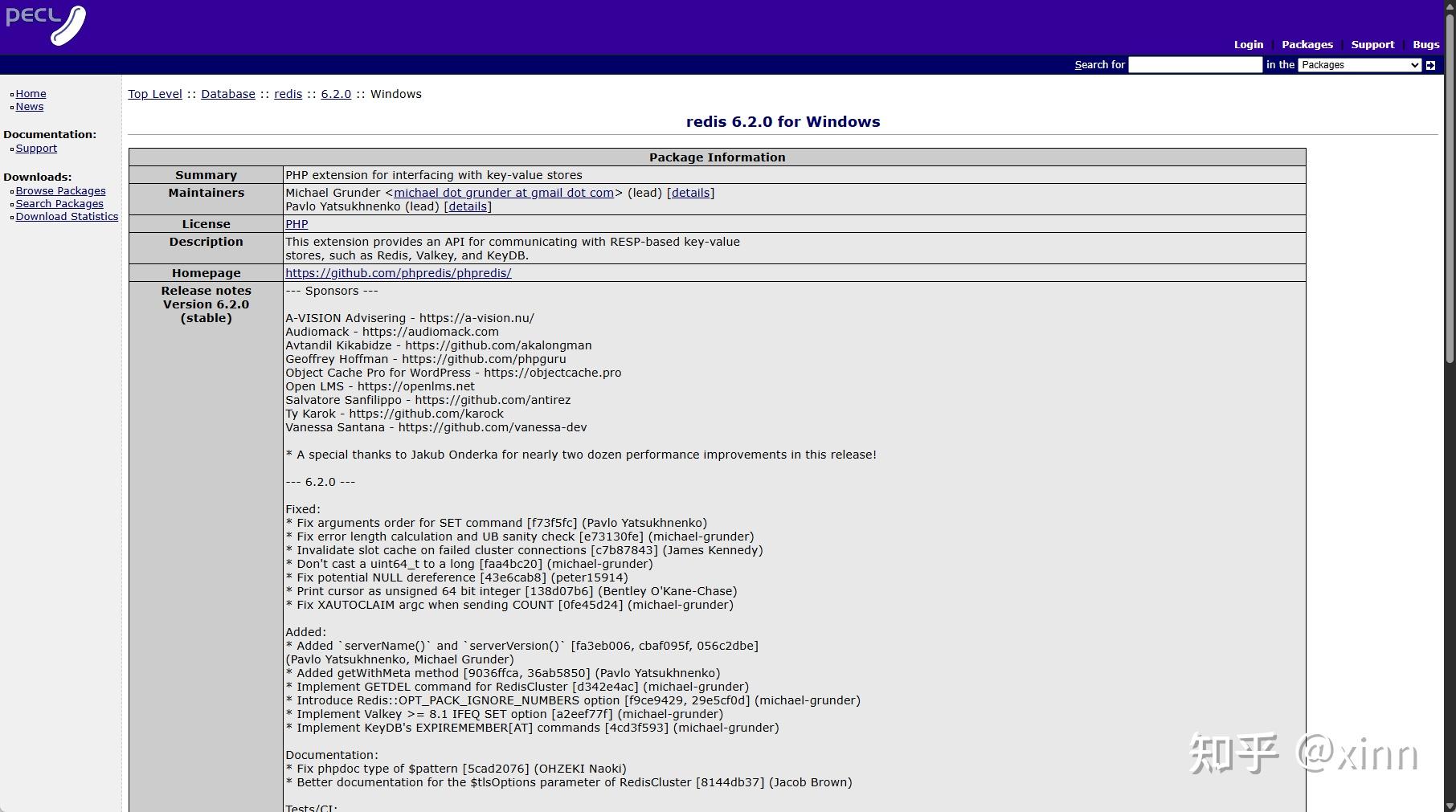Screen dimensions: 1456x812
Task: Open the Support section from top bar
Action: (1372, 44)
